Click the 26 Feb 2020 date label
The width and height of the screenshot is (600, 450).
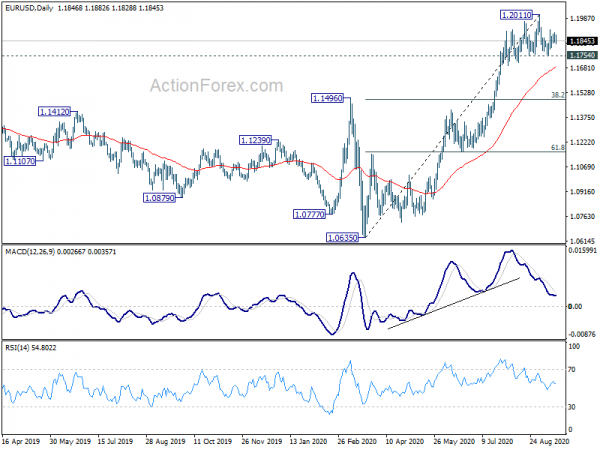(x=357, y=442)
